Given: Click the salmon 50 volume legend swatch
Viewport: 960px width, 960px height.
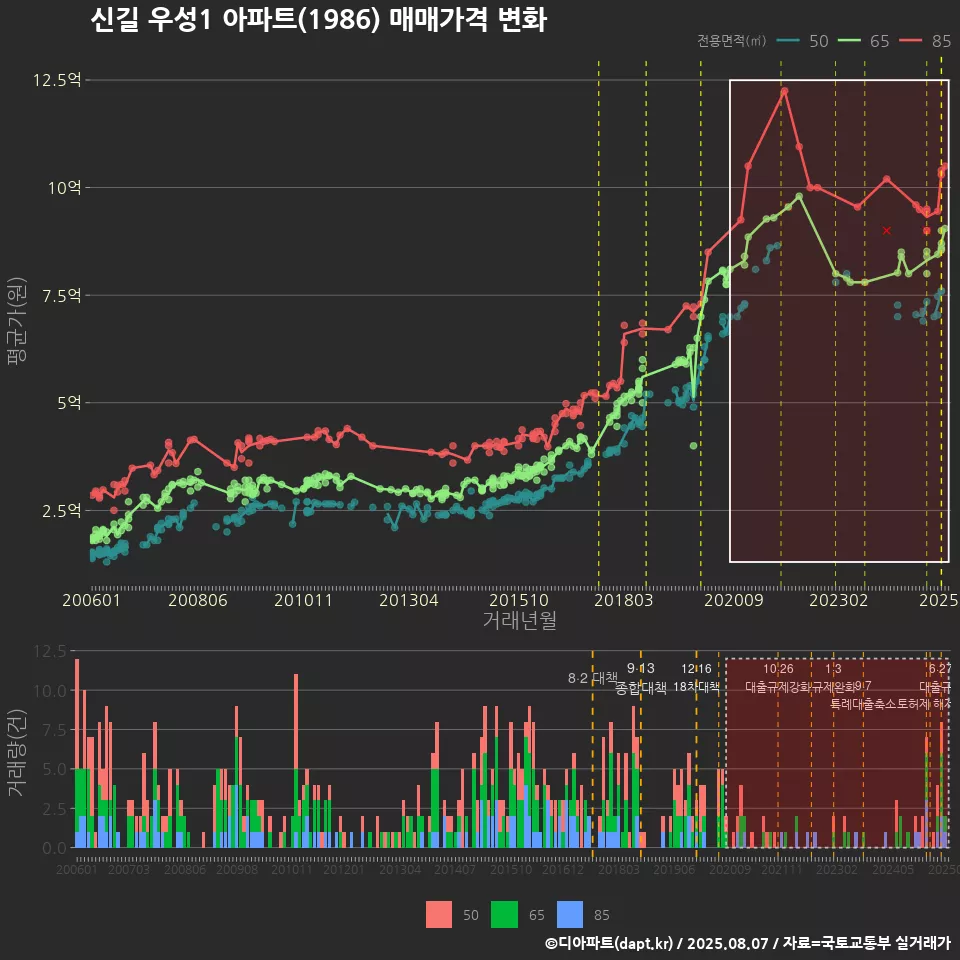Looking at the screenshot, I should click(x=439, y=915).
